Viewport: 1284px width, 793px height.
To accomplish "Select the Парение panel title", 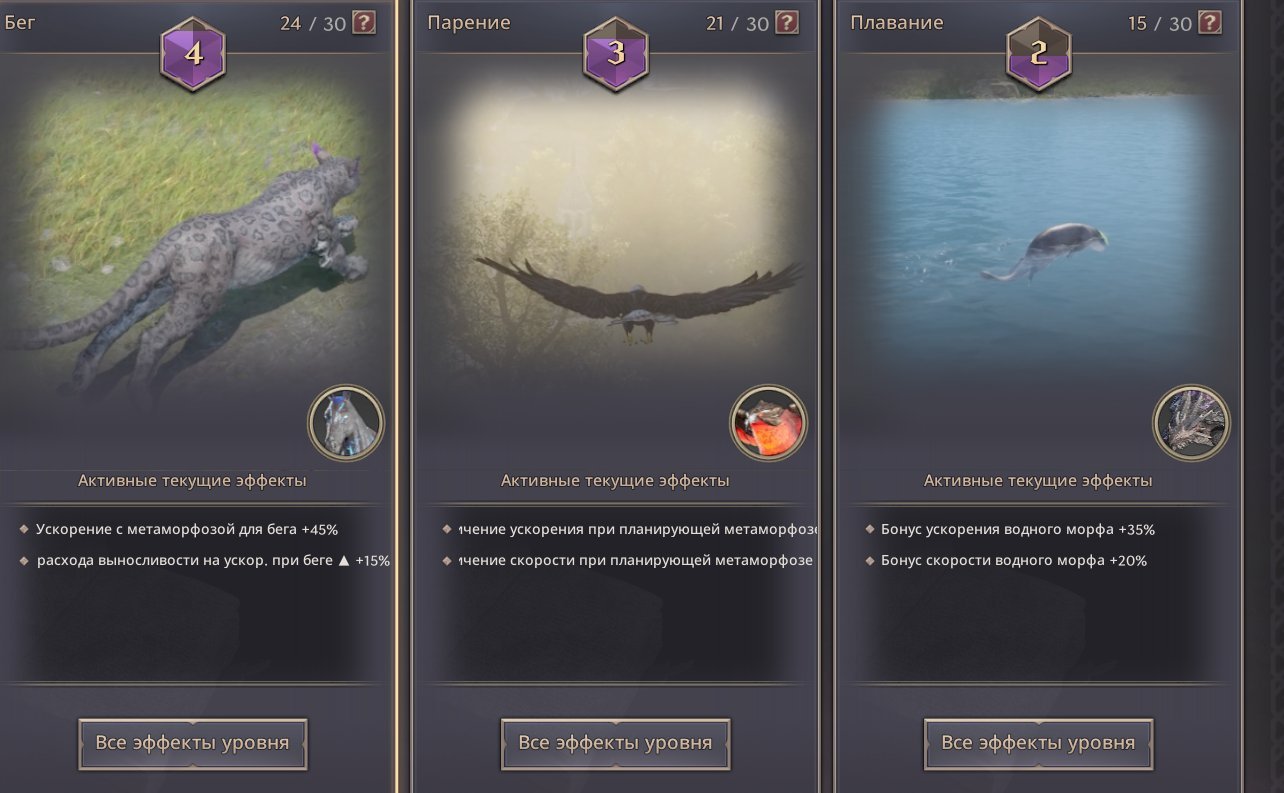I will tap(467, 22).
